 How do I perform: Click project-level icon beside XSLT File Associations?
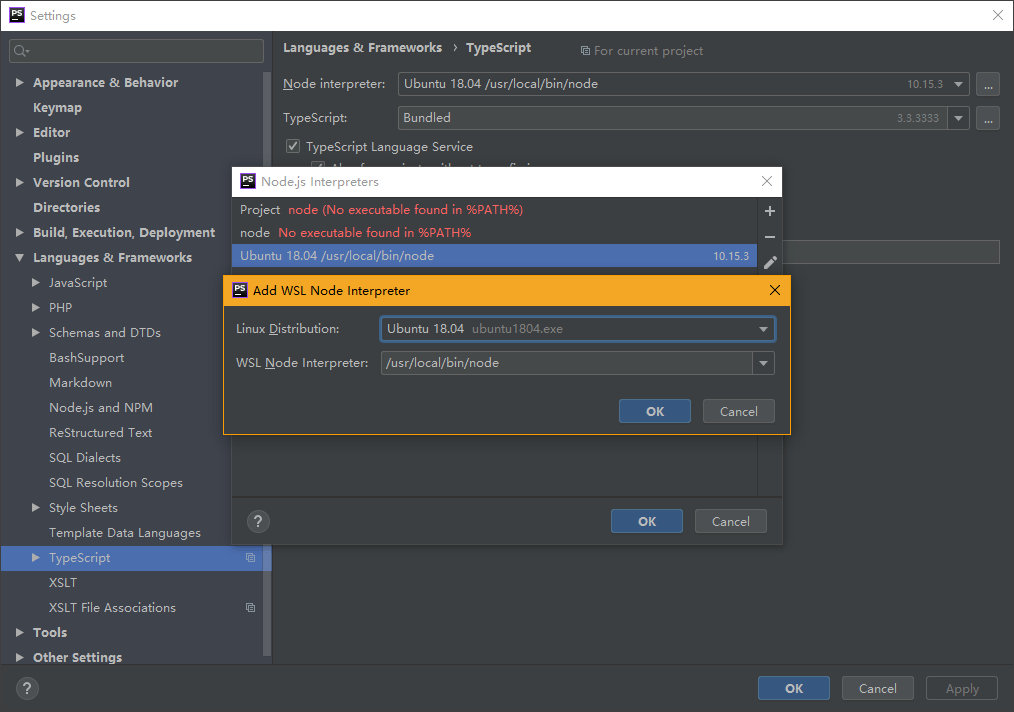(x=250, y=607)
